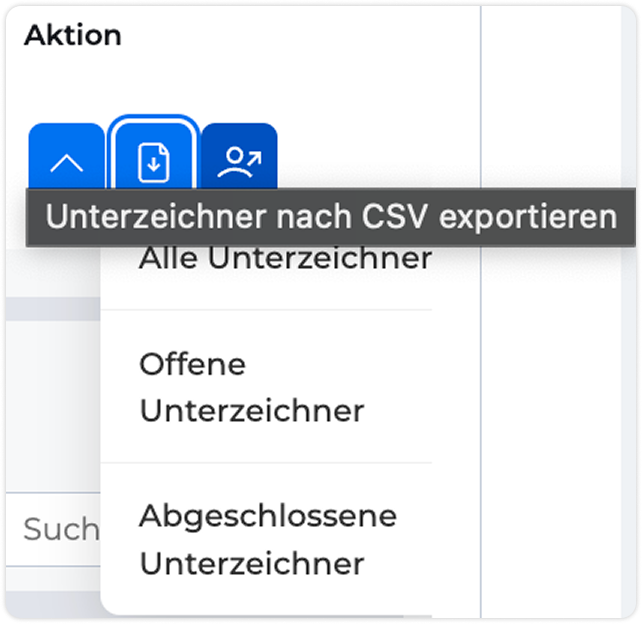Click the 'Unterzeichner nach CSV exportieren' tooltip

coord(331,217)
